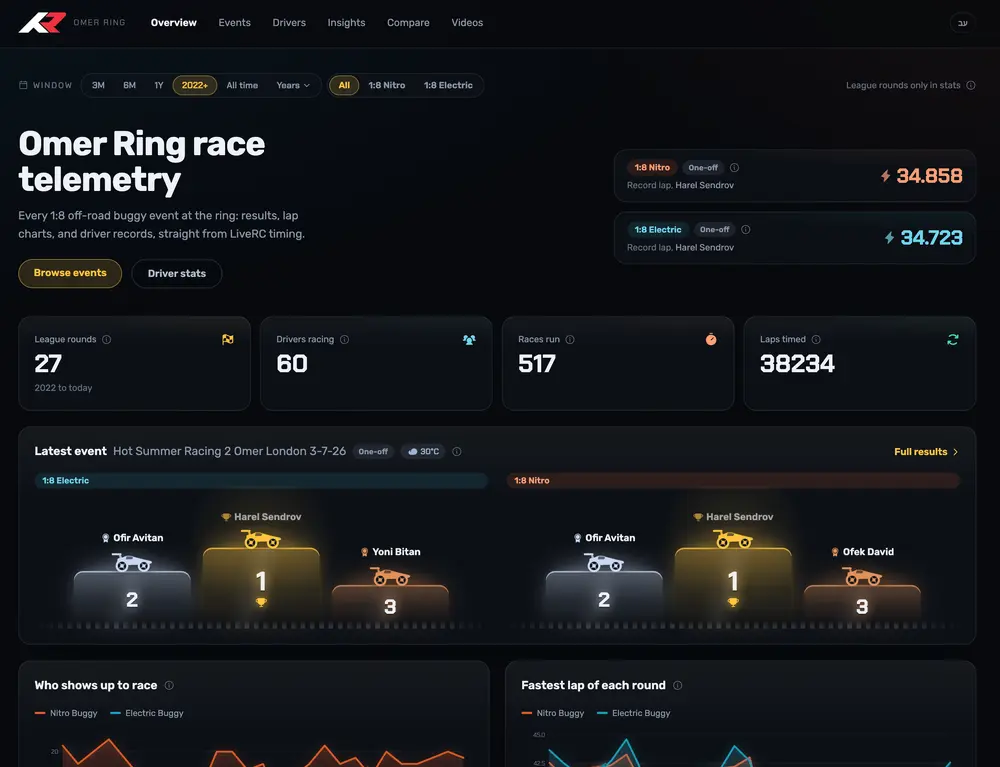The image size is (1000, 767).
Task: Filter by 1:8 Nitro class
Action: 386,85
